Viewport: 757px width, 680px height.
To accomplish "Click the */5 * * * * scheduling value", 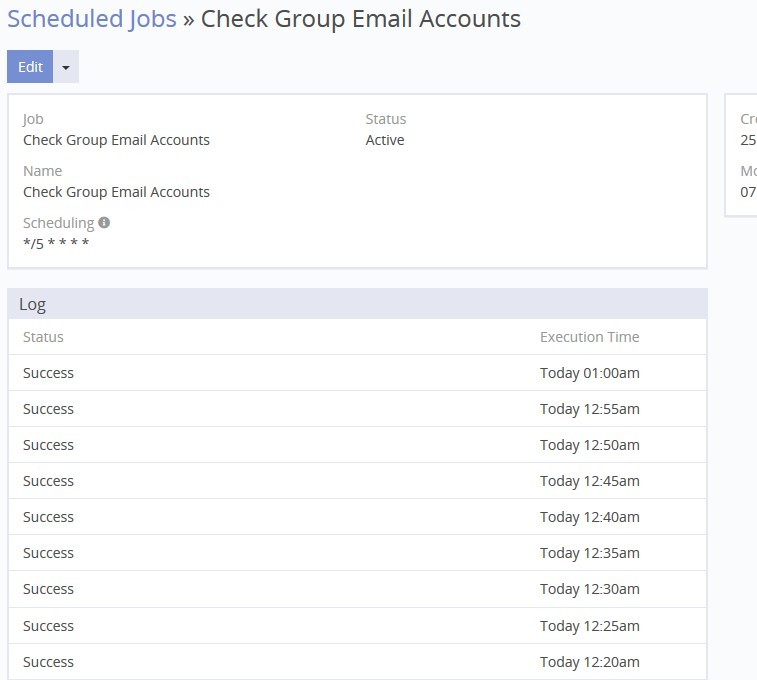I will click(x=56, y=244).
